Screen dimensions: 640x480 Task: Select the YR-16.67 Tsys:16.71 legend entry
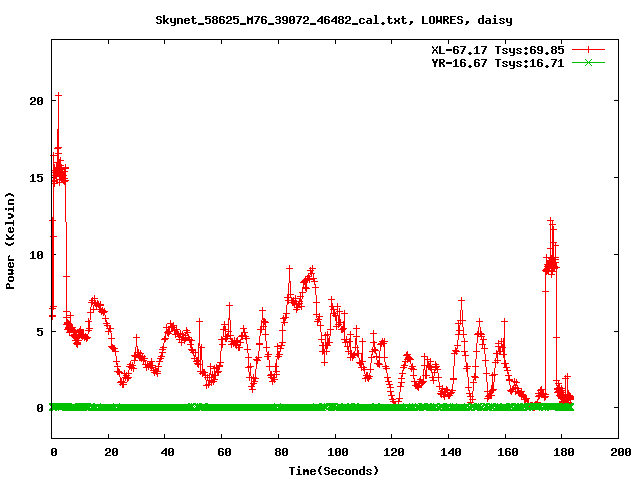point(498,63)
